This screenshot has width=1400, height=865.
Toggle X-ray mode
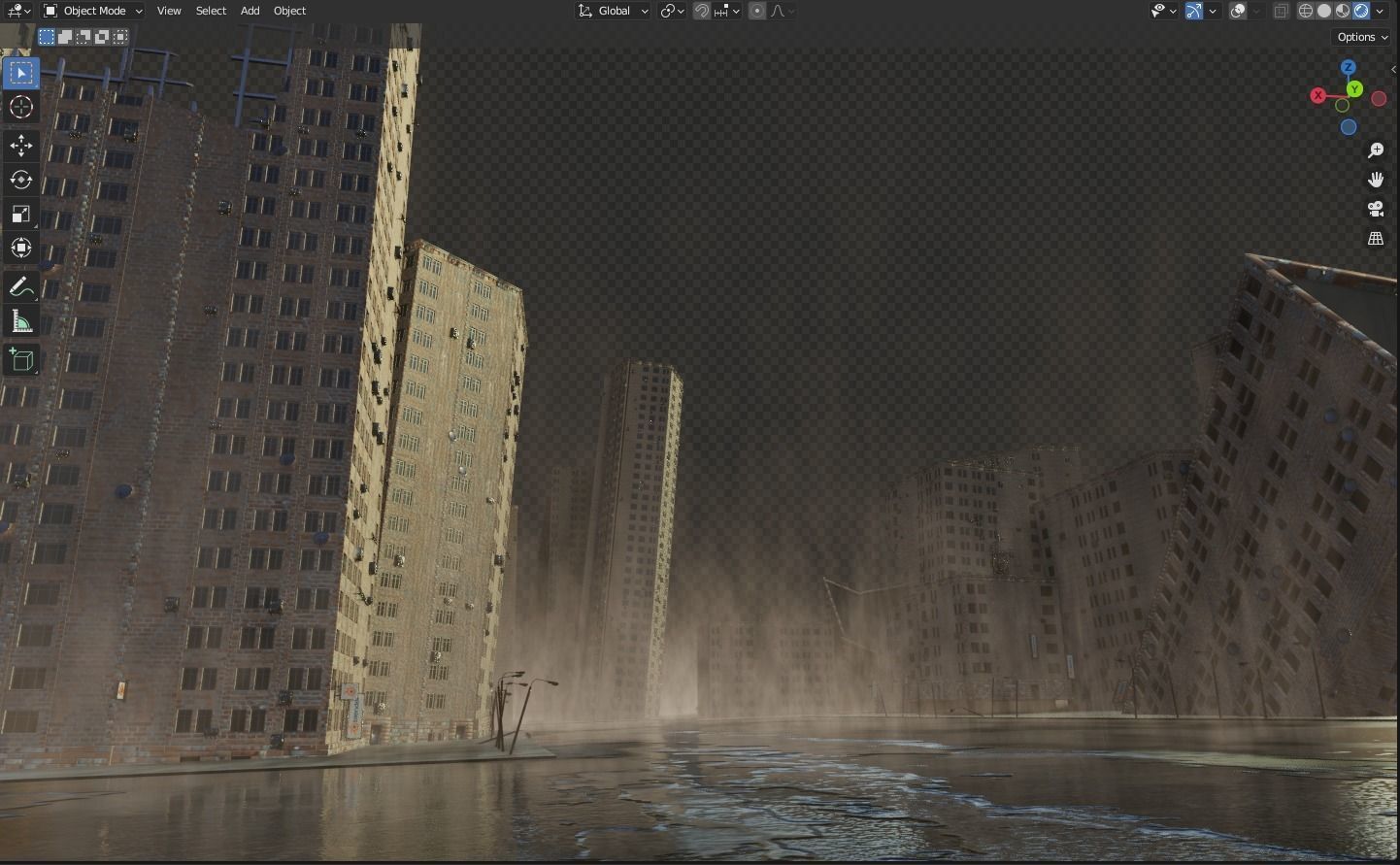[x=1281, y=11]
